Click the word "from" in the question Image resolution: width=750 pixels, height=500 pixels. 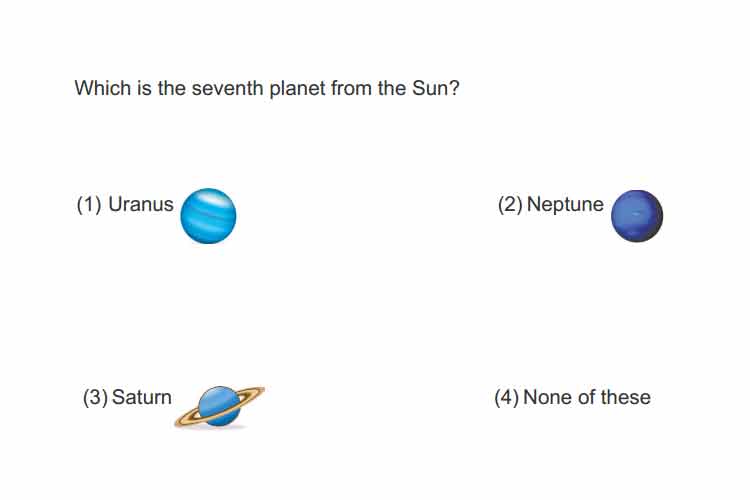351,89
